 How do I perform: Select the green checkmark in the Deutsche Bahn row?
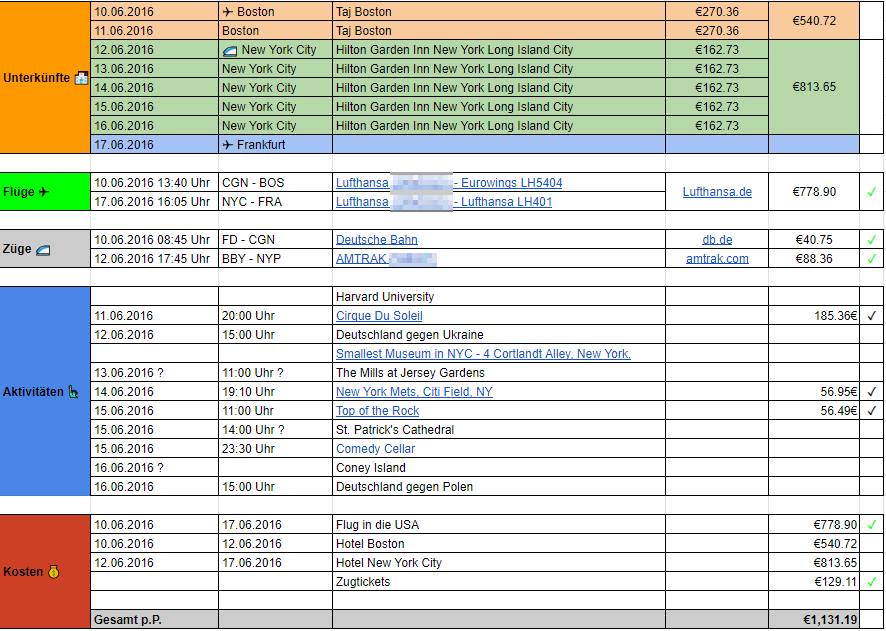871,240
